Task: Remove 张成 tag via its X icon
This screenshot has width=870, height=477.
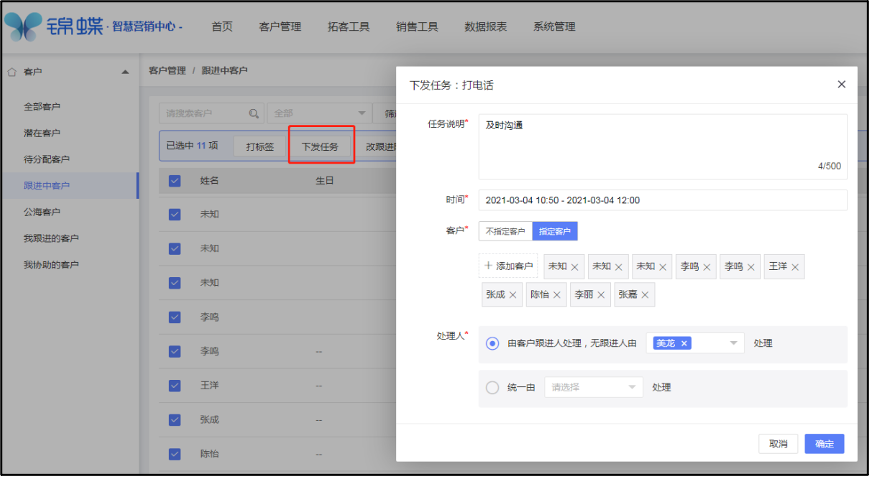Action: point(513,295)
